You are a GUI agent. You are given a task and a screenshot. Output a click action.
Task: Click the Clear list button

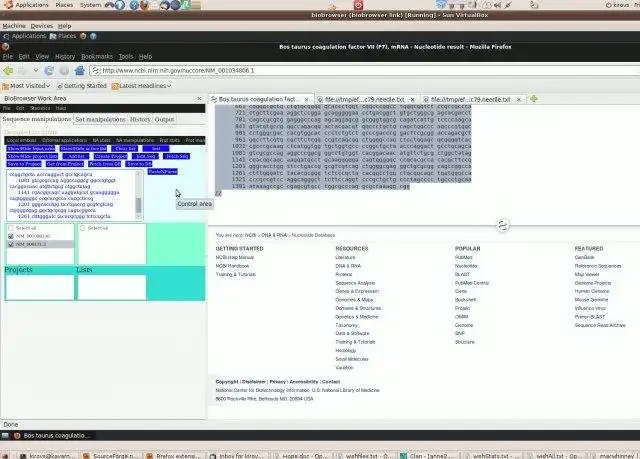[125, 149]
